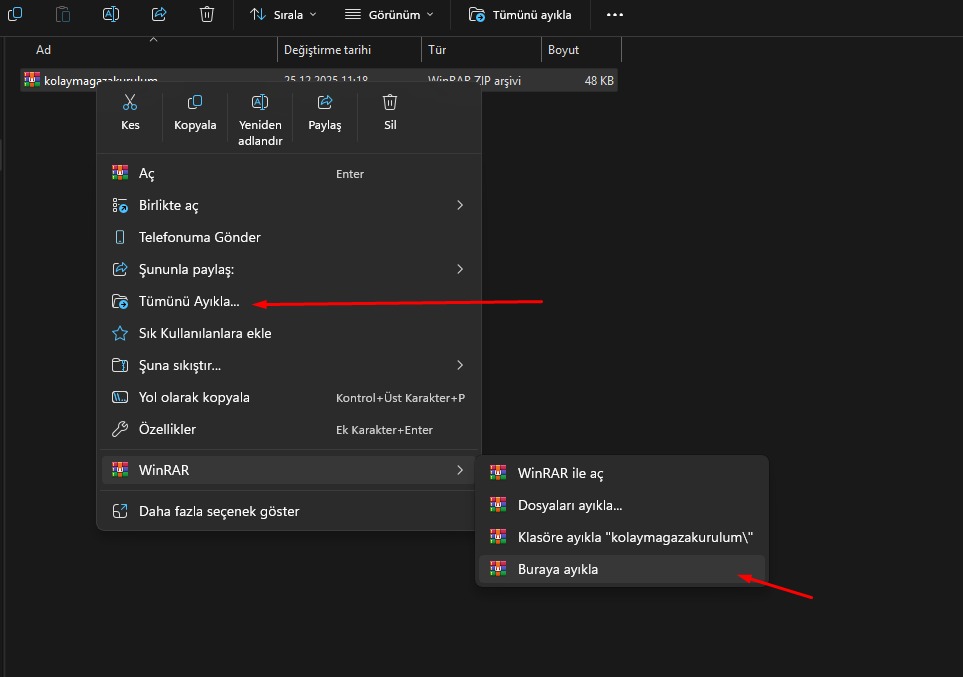963x677 pixels.
Task: Click Daha fazla seçenek göster
Action: 219,511
